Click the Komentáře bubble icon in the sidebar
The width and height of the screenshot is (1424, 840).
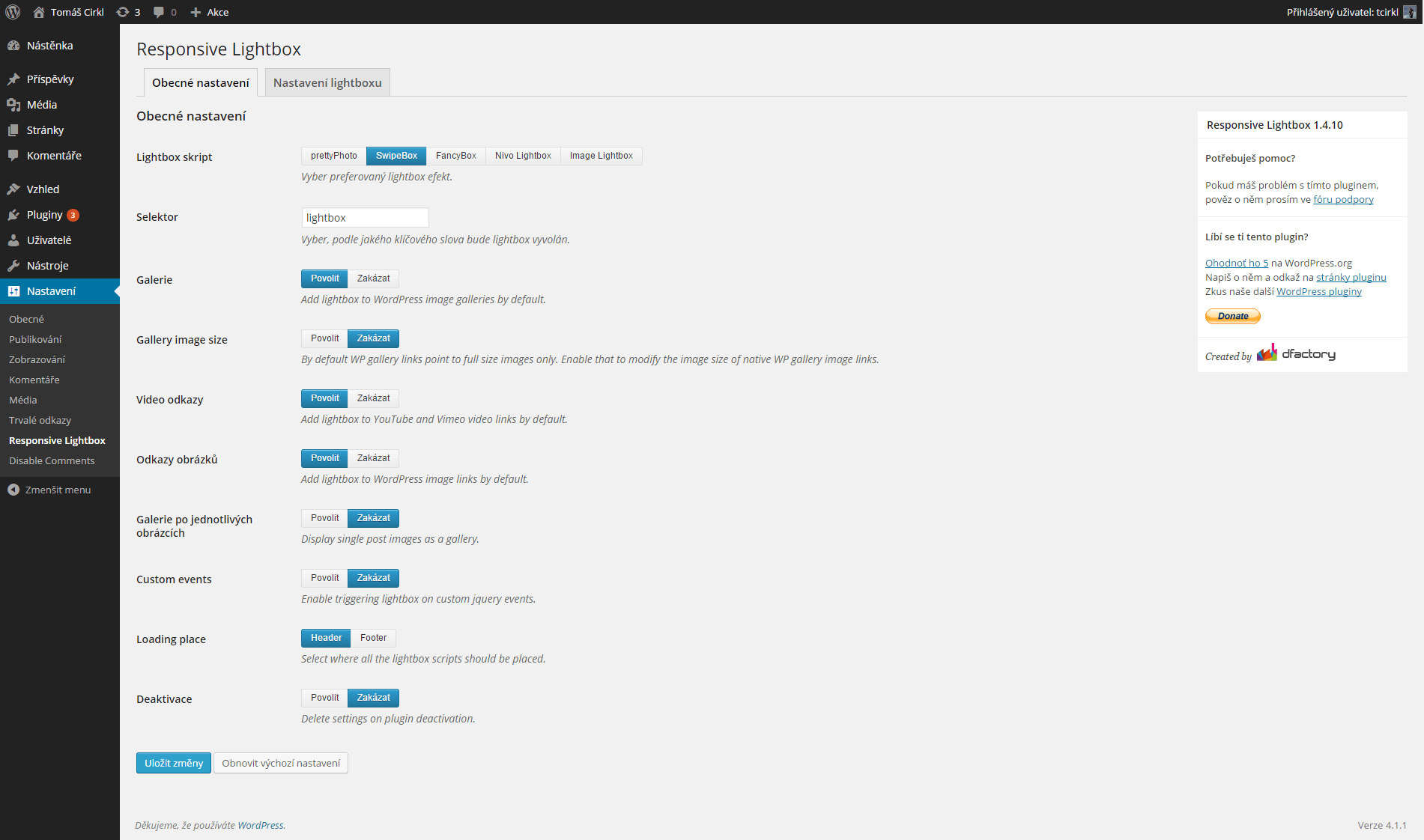click(x=13, y=156)
